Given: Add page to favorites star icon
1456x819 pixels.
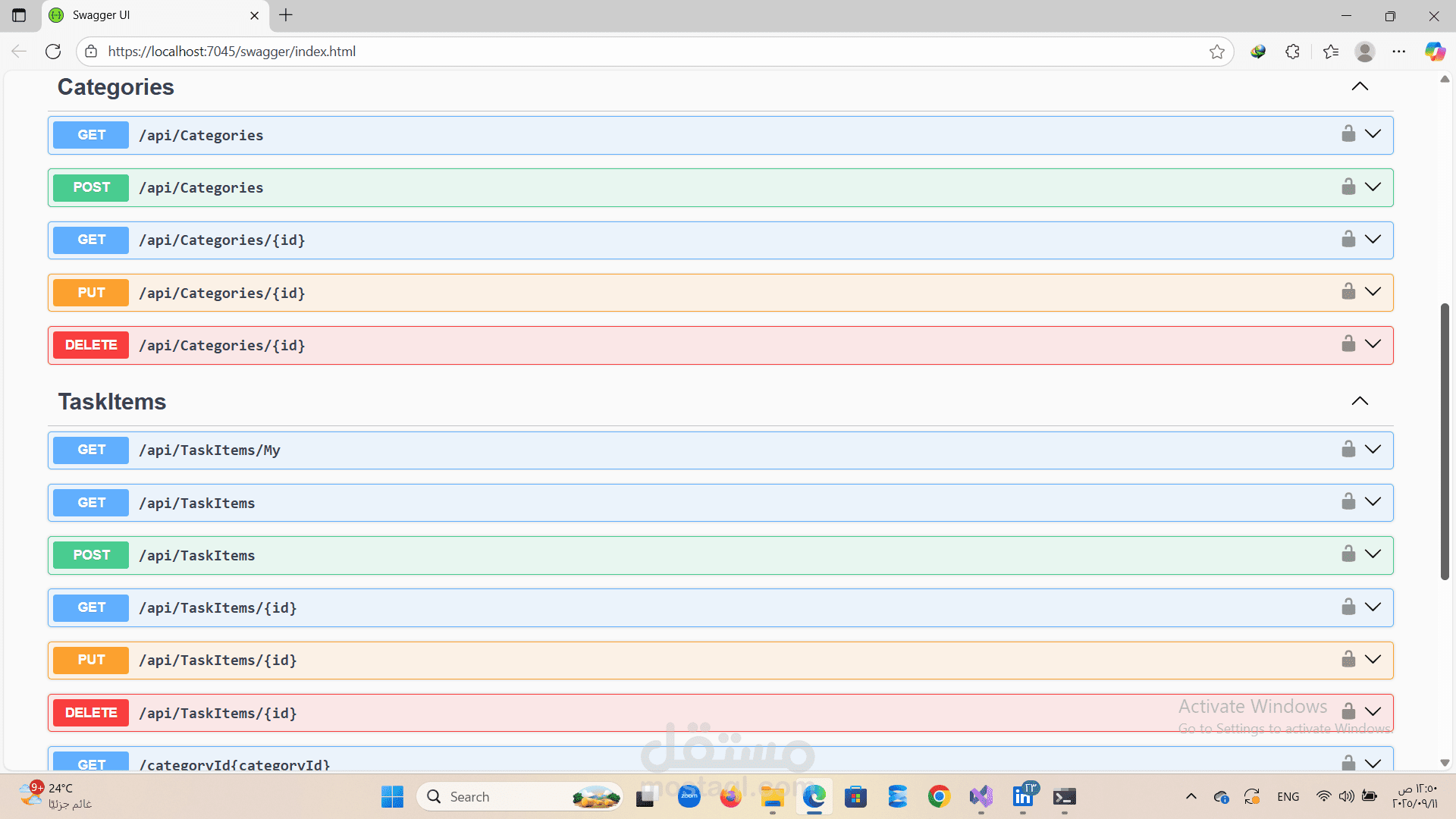Looking at the screenshot, I should click(x=1217, y=52).
